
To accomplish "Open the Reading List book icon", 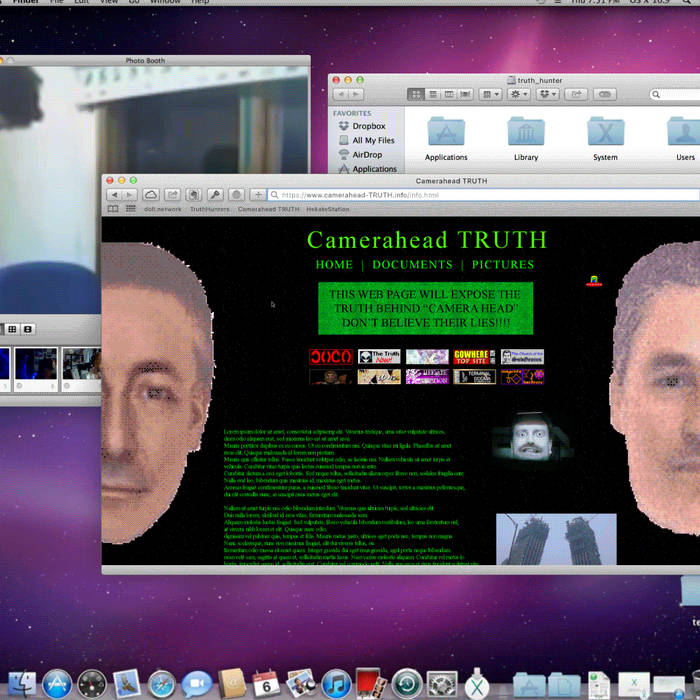I will pyautogui.click(x=113, y=209).
